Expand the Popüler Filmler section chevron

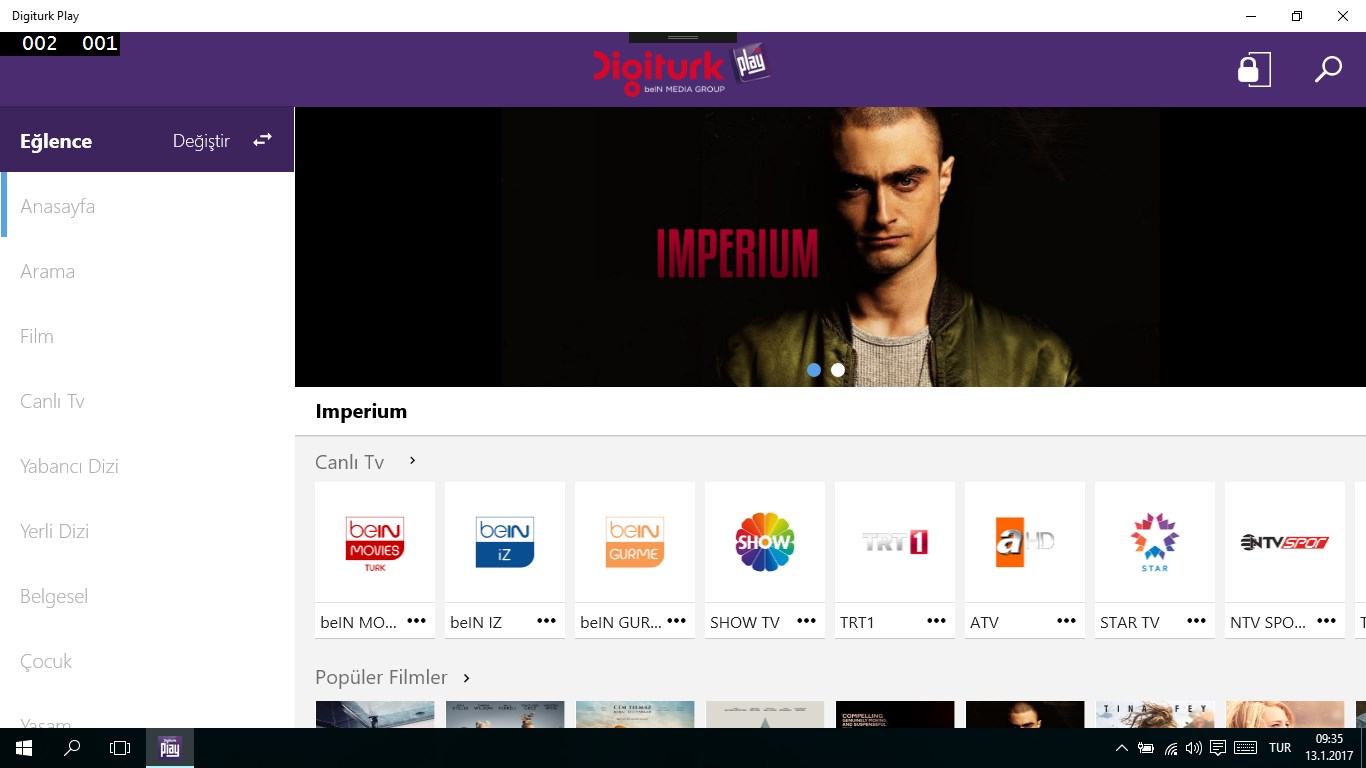[466, 678]
